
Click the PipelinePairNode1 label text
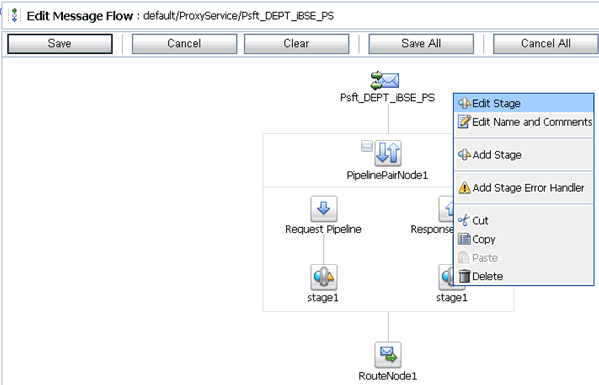click(387, 175)
